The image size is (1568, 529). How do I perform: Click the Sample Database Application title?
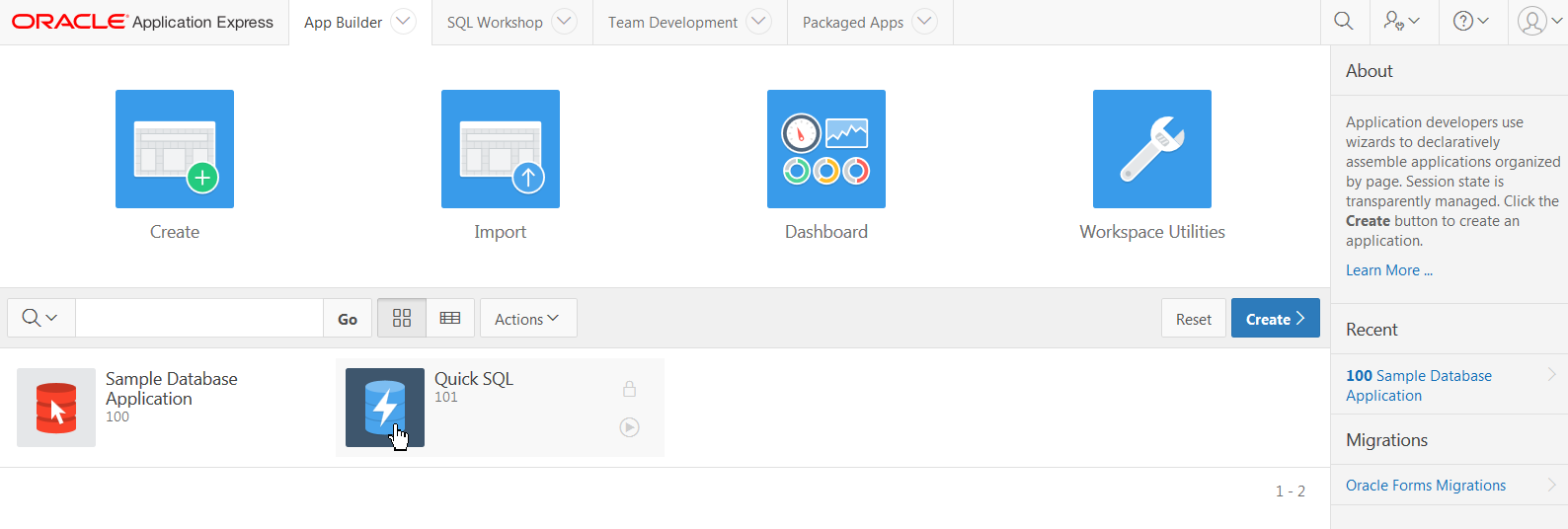[x=172, y=389]
